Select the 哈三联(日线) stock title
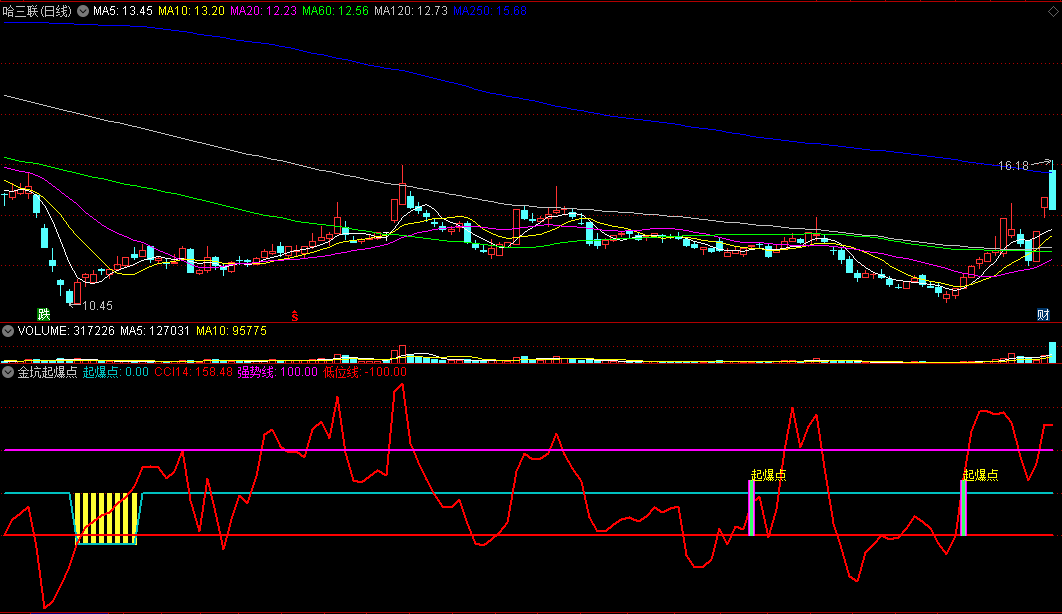The width and height of the screenshot is (1062, 614). (37, 11)
